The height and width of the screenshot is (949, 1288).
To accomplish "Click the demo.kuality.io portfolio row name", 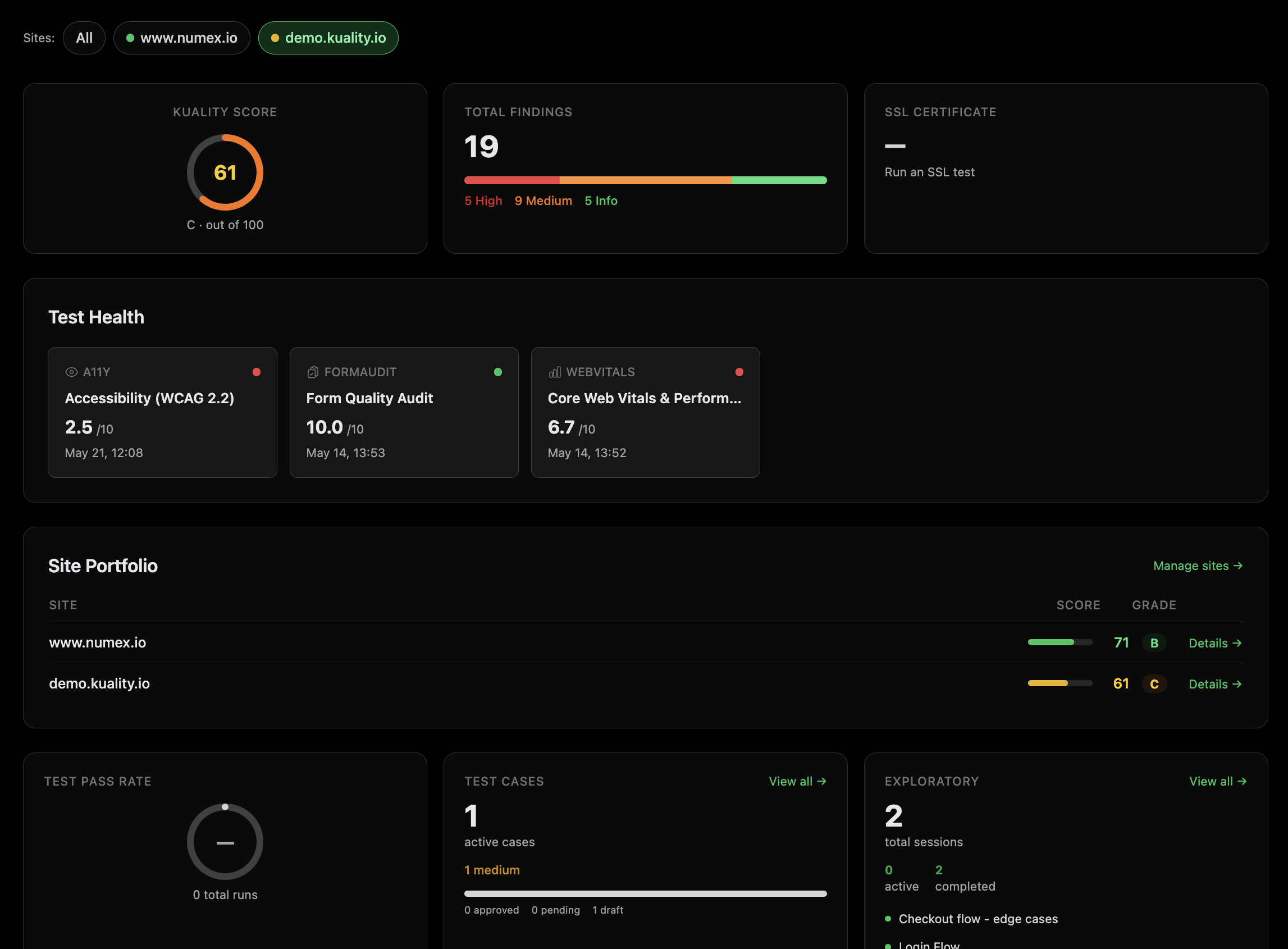I will 99,683.
